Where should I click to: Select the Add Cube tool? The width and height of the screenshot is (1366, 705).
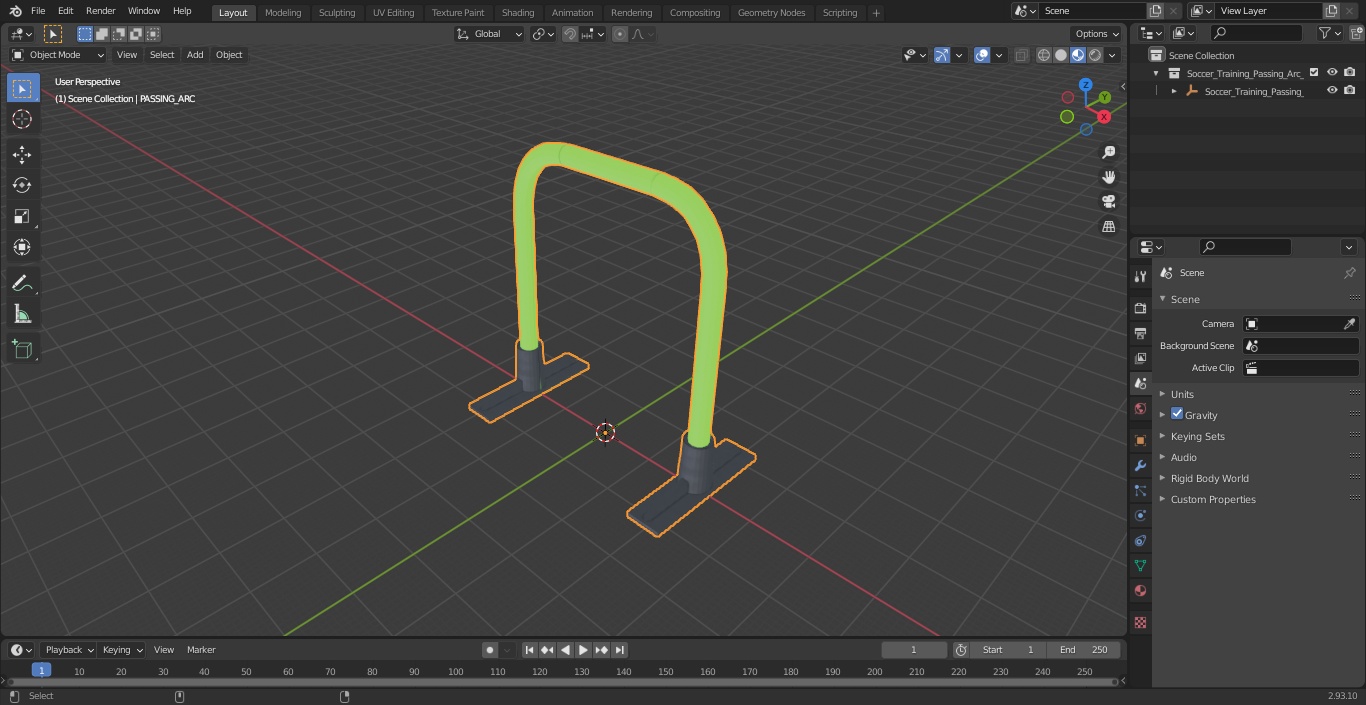pos(22,350)
